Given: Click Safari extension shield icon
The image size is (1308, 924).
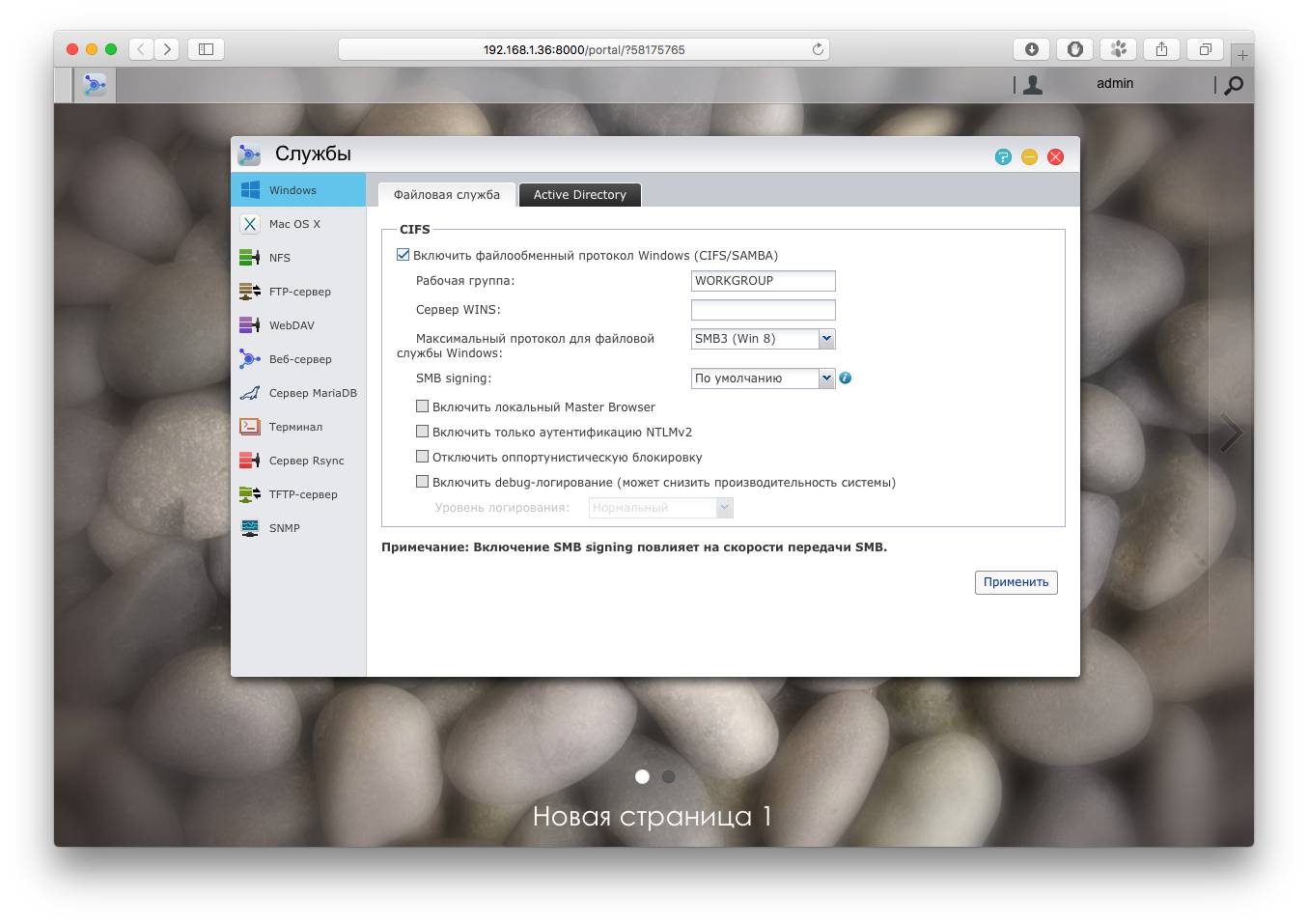Looking at the screenshot, I should (x=1075, y=49).
